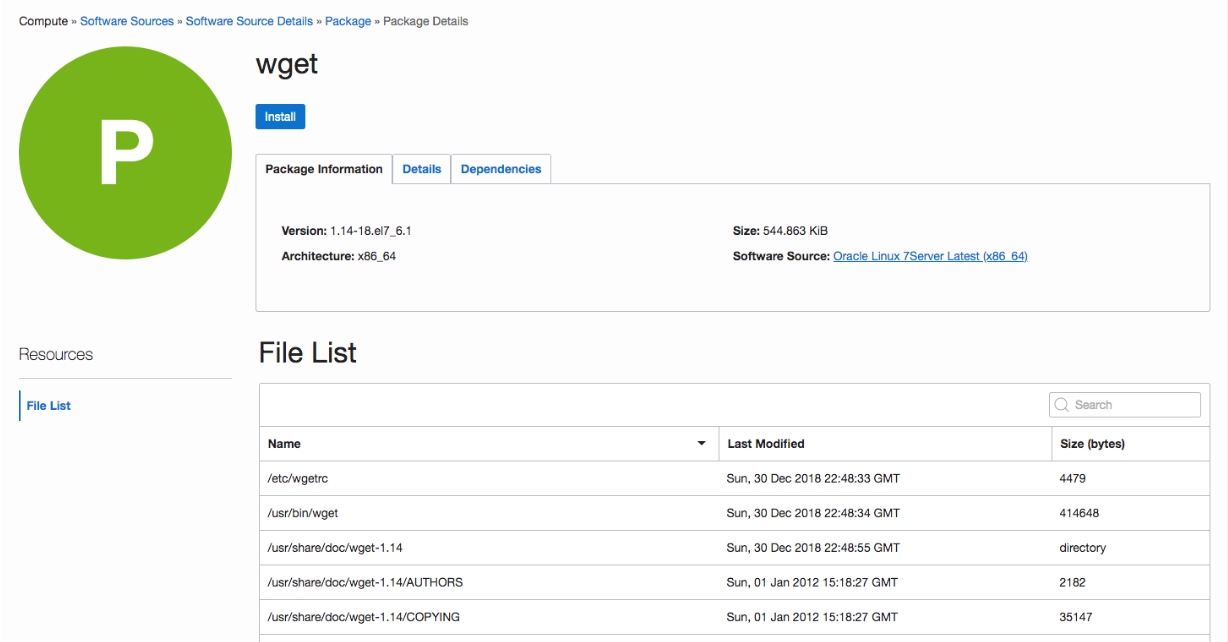Click the Name column sort arrow
Screen dimensions: 1228x642
(x=701, y=444)
